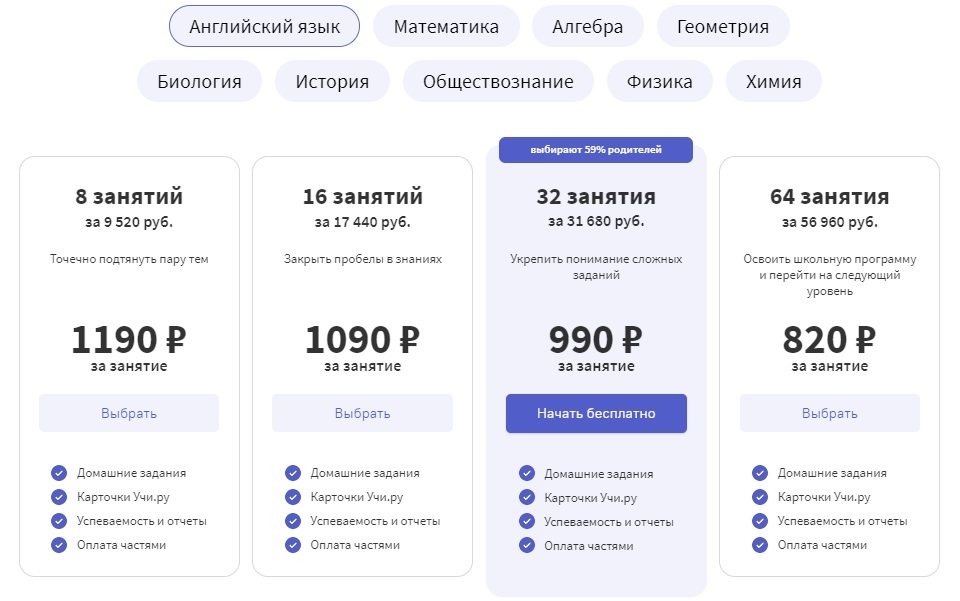Switch to the История subject
Image resolution: width=960 pixels, height=601 pixels.
point(332,82)
